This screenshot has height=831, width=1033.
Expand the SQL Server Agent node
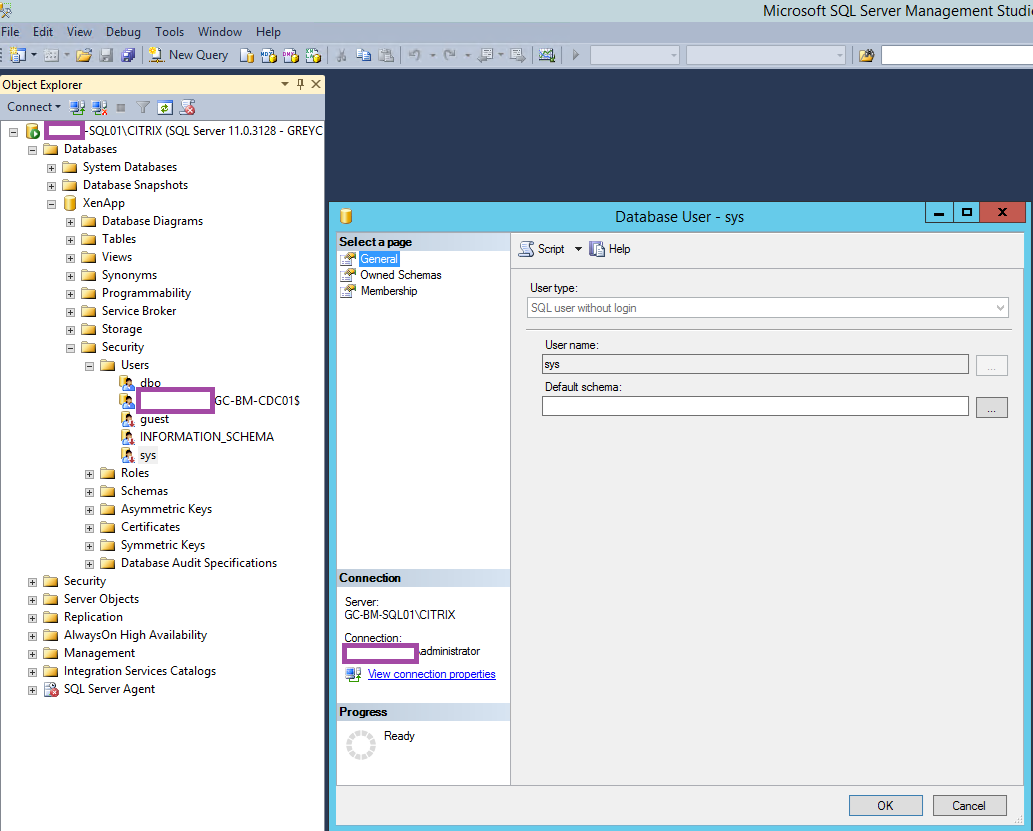(x=33, y=690)
